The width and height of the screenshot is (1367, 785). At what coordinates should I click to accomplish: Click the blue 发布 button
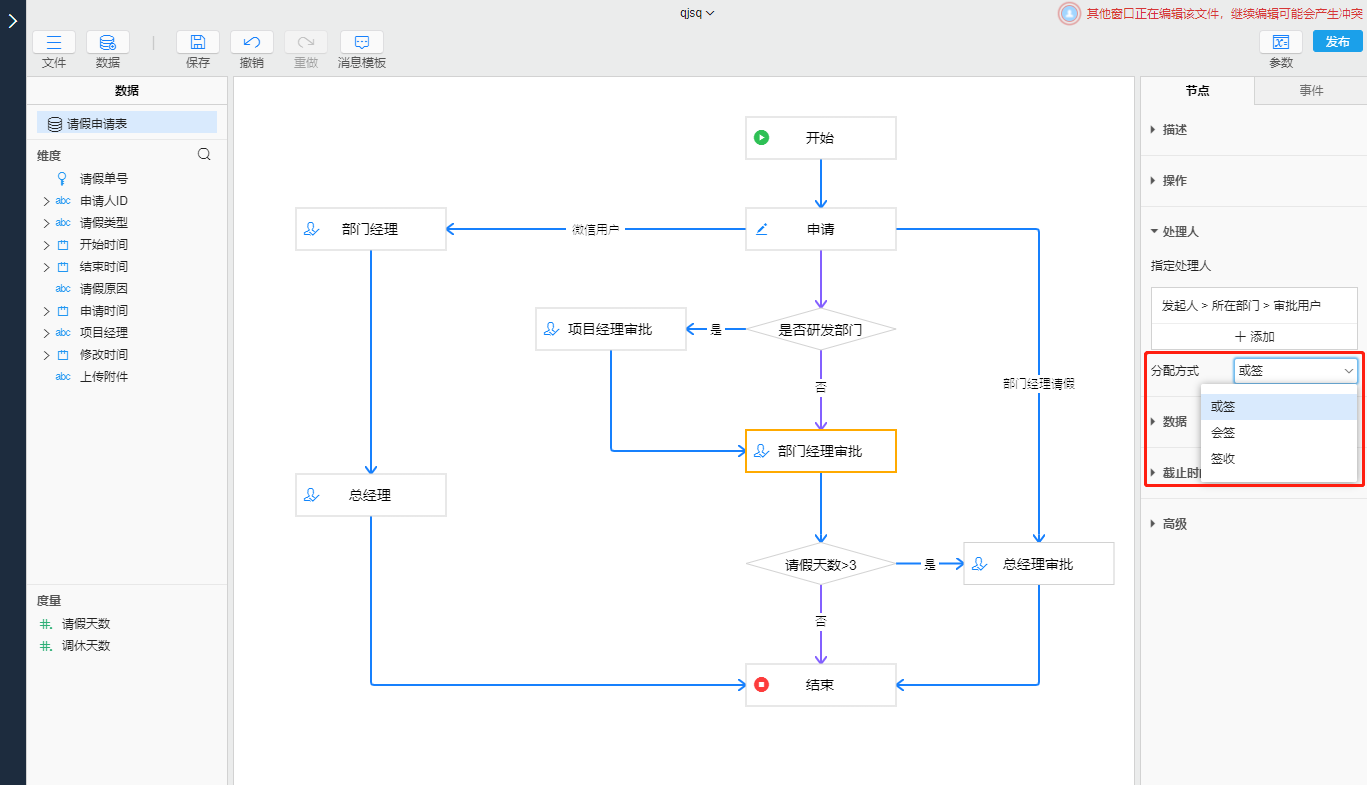(x=1337, y=42)
